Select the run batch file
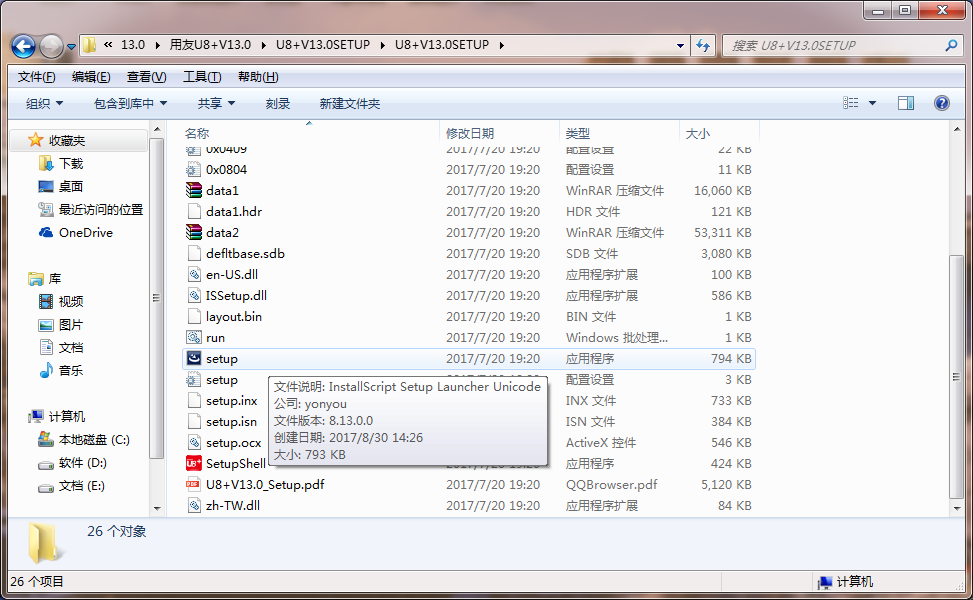Image resolution: width=973 pixels, height=600 pixels. point(214,337)
